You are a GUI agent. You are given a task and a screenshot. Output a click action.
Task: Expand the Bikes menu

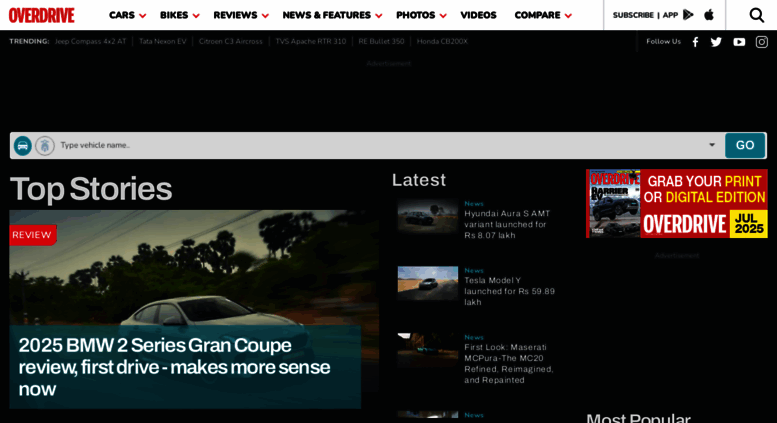179,15
